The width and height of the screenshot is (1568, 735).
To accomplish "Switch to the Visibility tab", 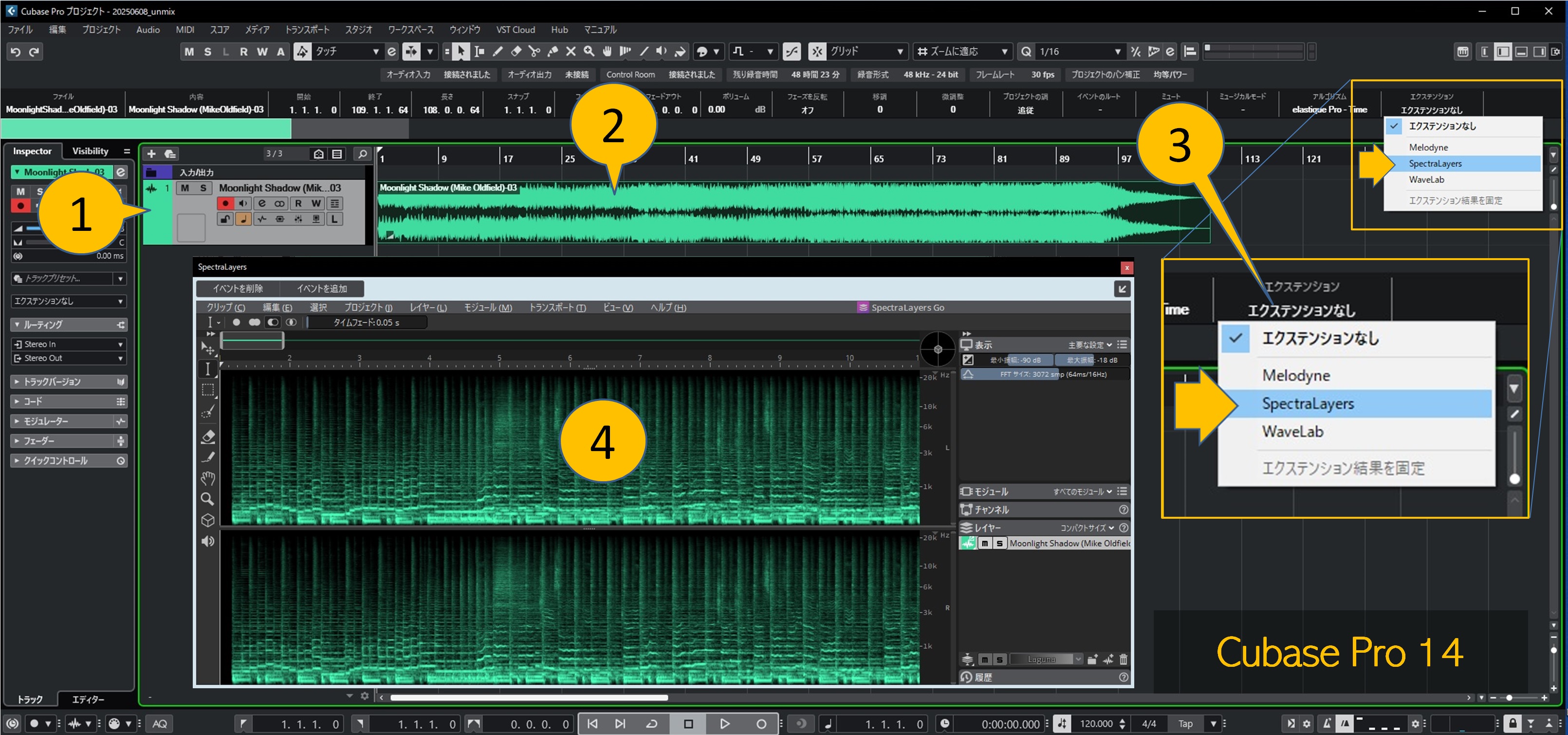I will click(90, 151).
